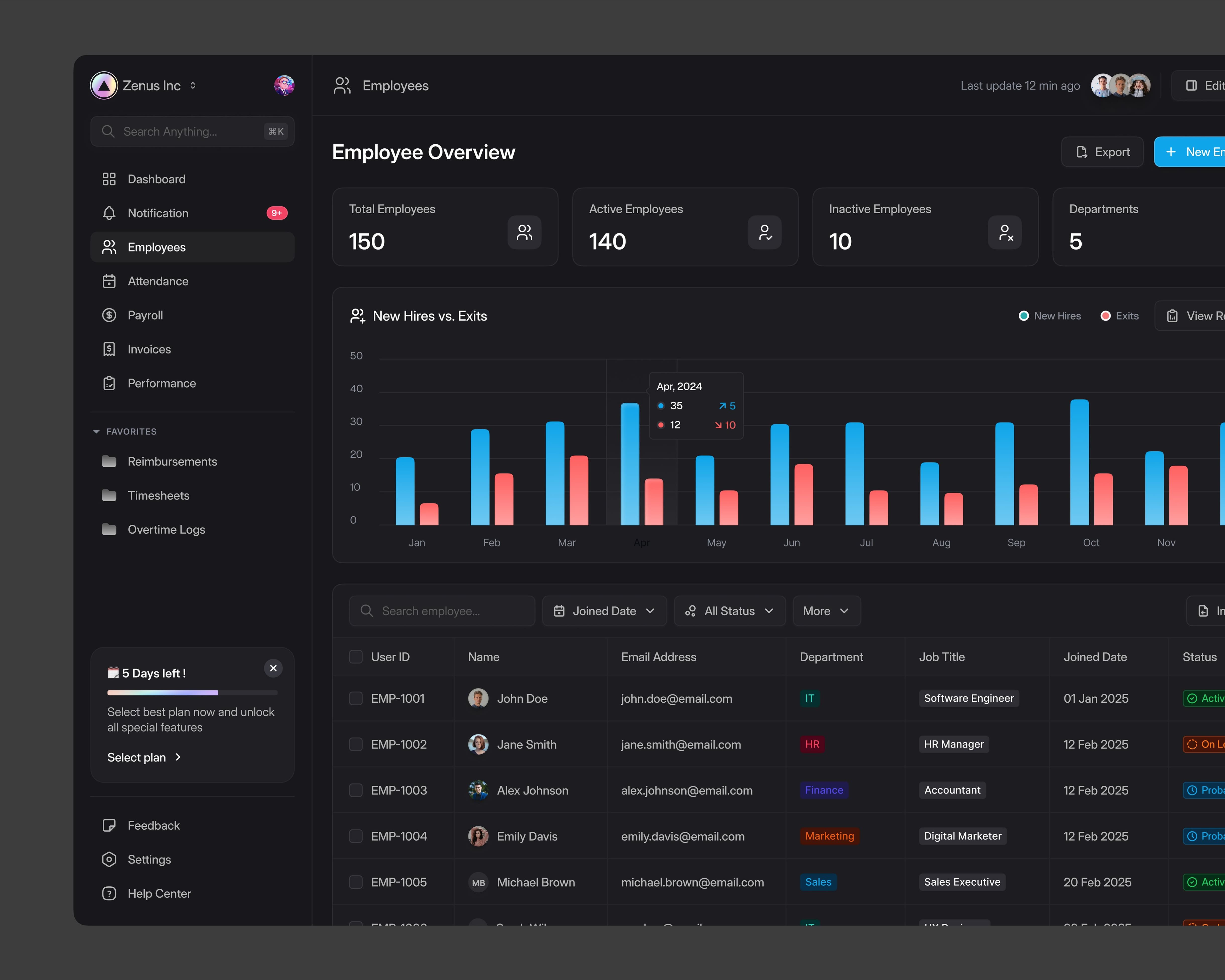
Task: Click the Settings hexagon icon
Action: pyautogui.click(x=109, y=860)
